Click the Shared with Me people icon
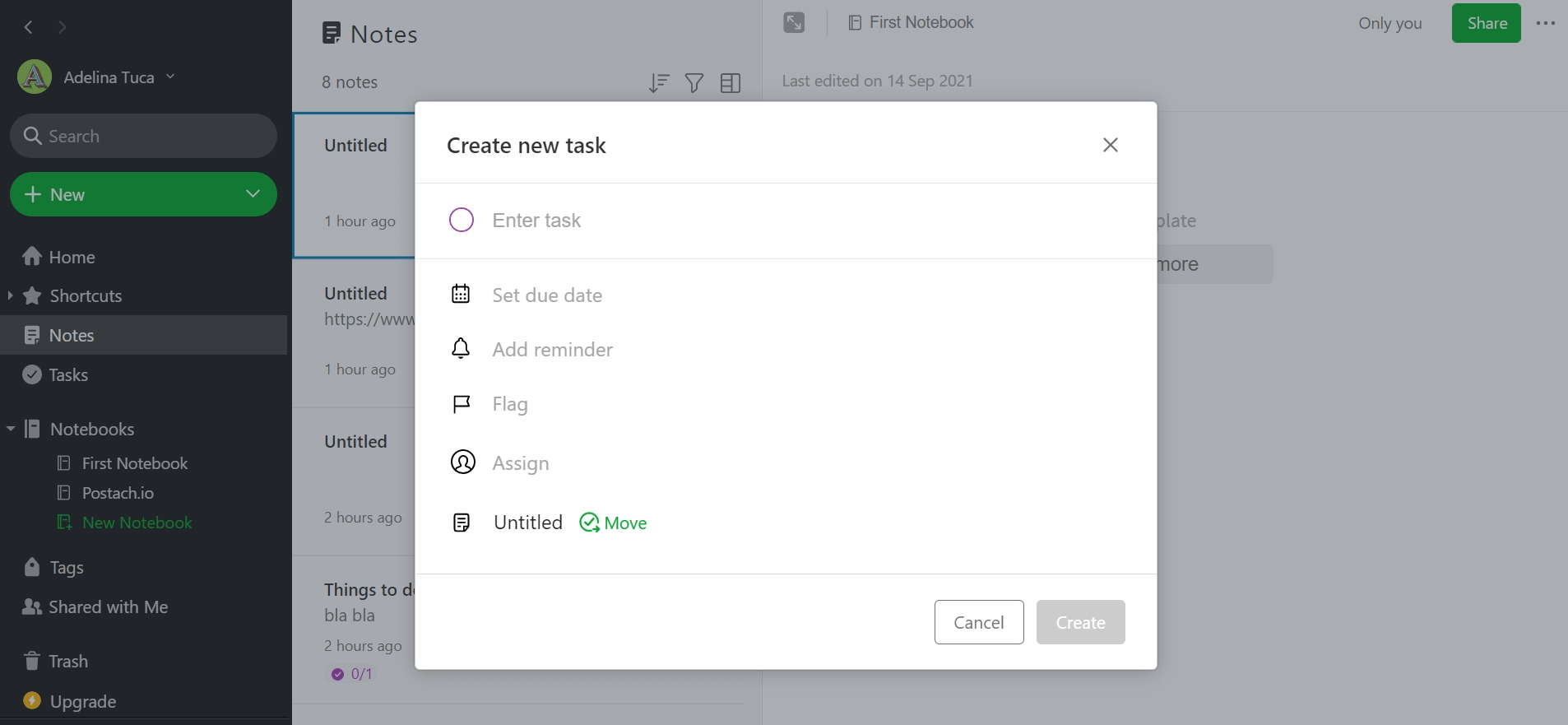Image resolution: width=1568 pixels, height=725 pixels. pos(32,606)
